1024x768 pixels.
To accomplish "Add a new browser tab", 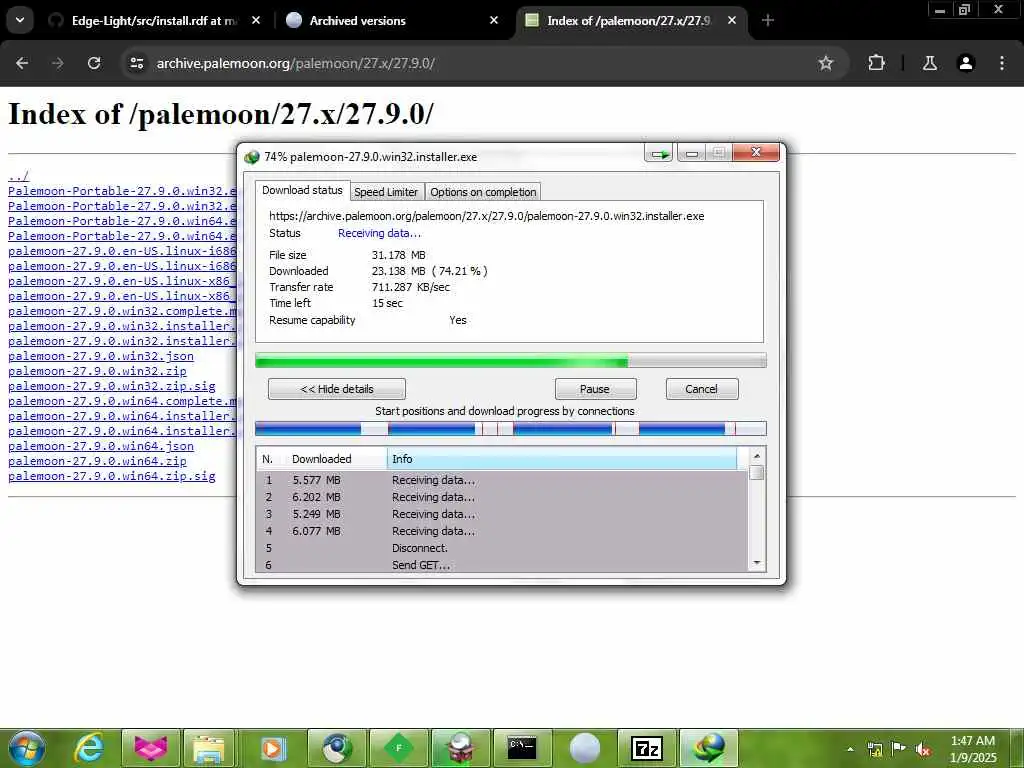I will tap(768, 21).
